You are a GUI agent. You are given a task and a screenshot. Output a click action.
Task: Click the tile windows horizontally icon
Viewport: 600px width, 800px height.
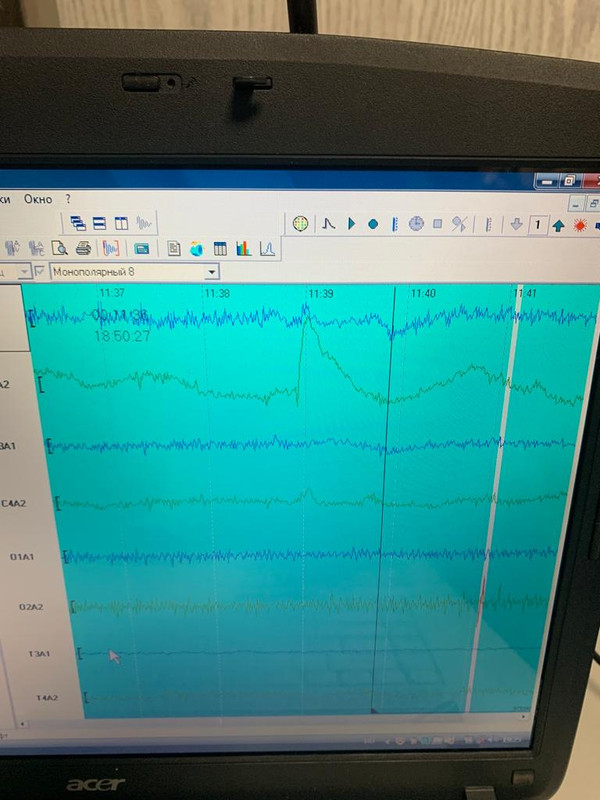click(x=99, y=223)
